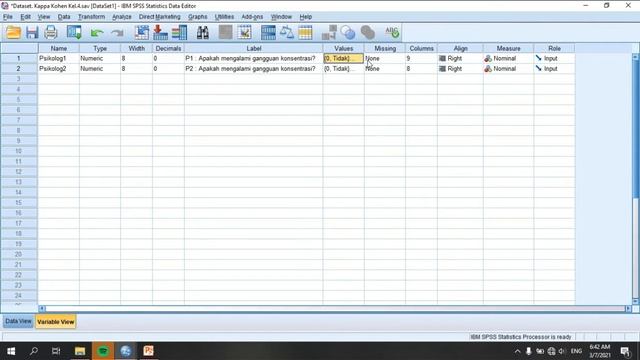This screenshot has width=640, height=360.
Task: Click the Task View taskbar icon
Action: point(56,351)
